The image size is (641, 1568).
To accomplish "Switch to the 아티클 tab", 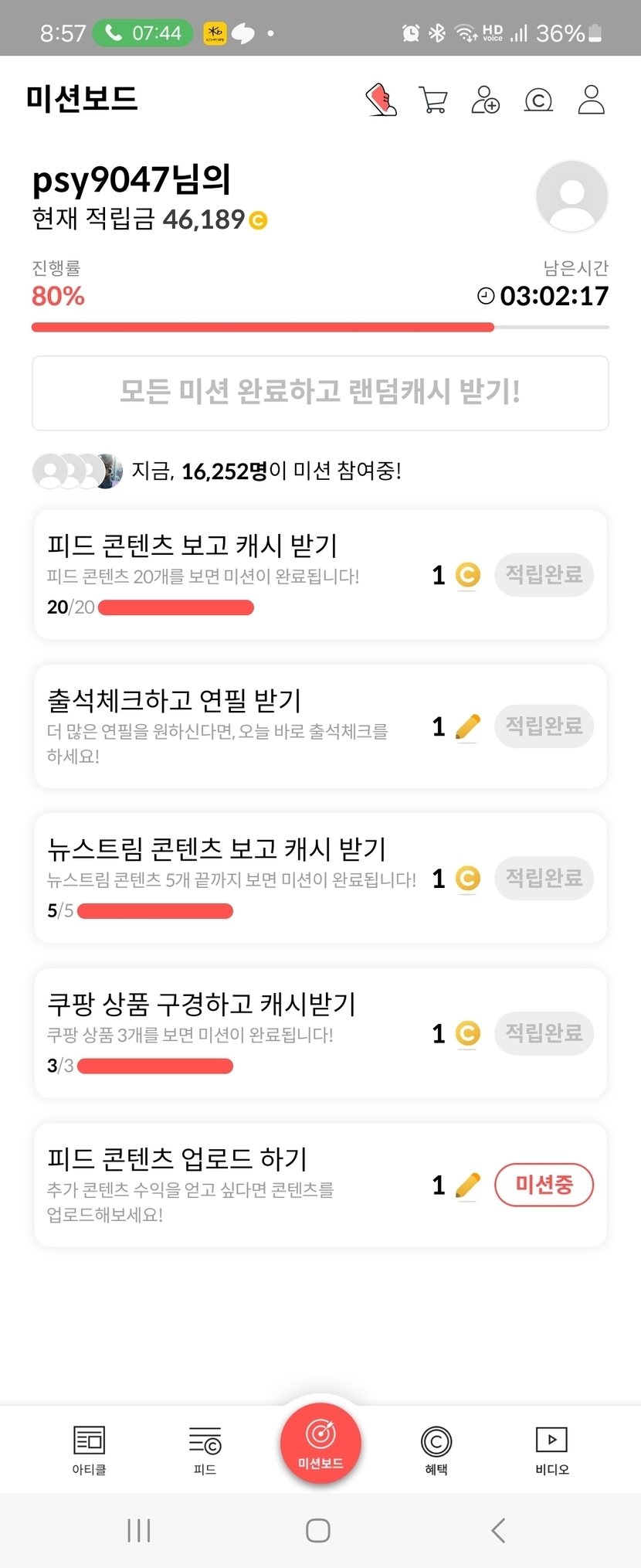I will click(89, 1449).
